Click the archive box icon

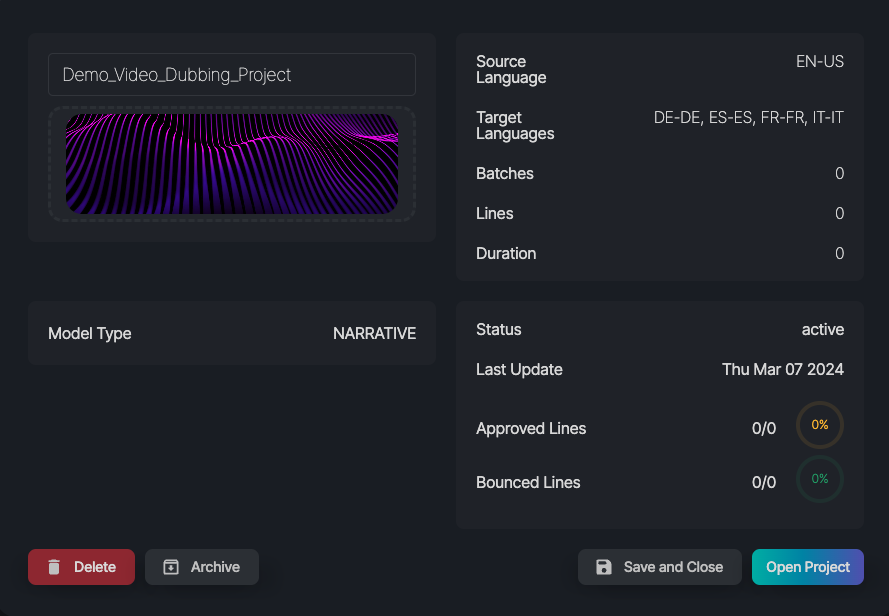click(171, 567)
